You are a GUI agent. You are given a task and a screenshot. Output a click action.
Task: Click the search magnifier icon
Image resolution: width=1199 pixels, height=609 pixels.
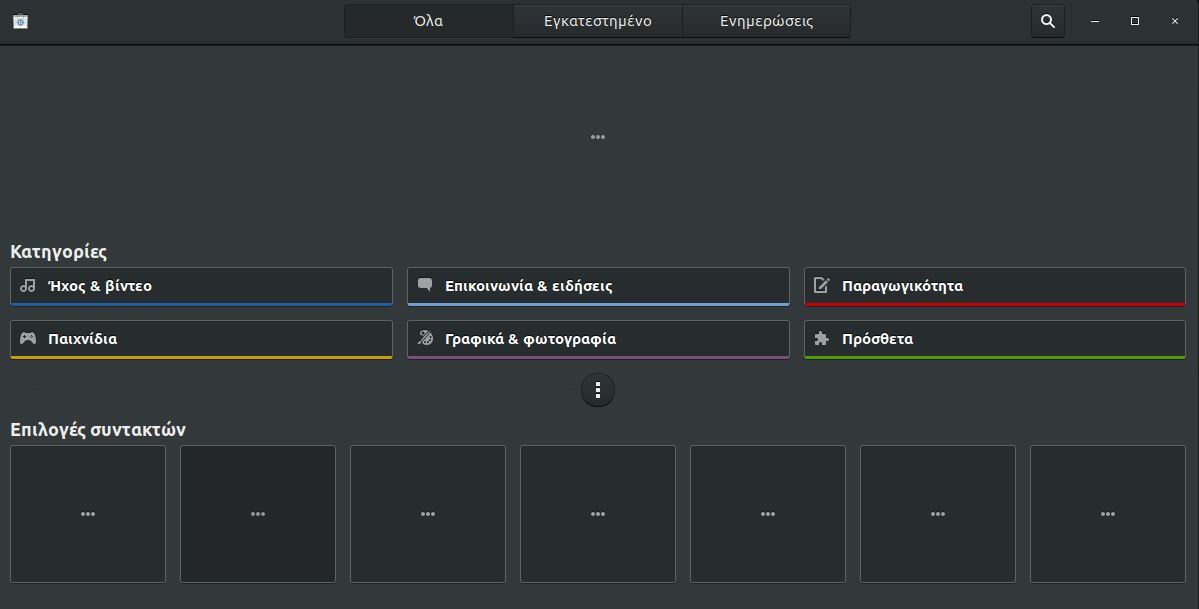pyautogui.click(x=1047, y=21)
